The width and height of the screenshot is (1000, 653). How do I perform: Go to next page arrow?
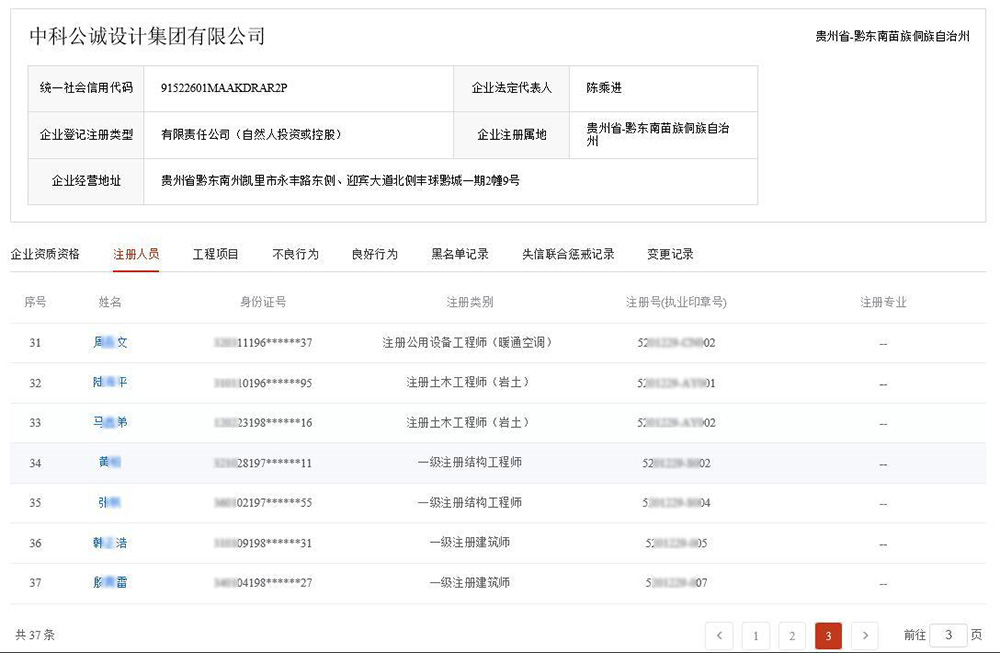tap(864, 635)
